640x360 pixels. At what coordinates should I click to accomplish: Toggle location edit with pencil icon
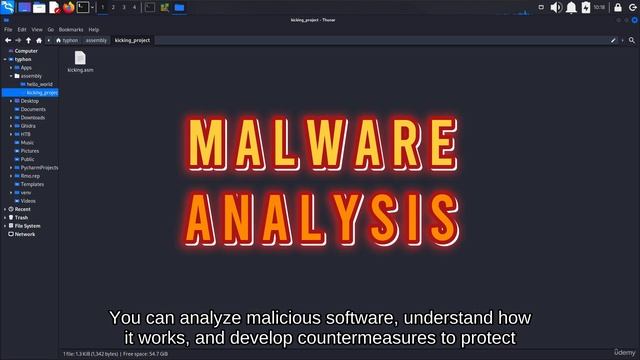click(x=613, y=40)
